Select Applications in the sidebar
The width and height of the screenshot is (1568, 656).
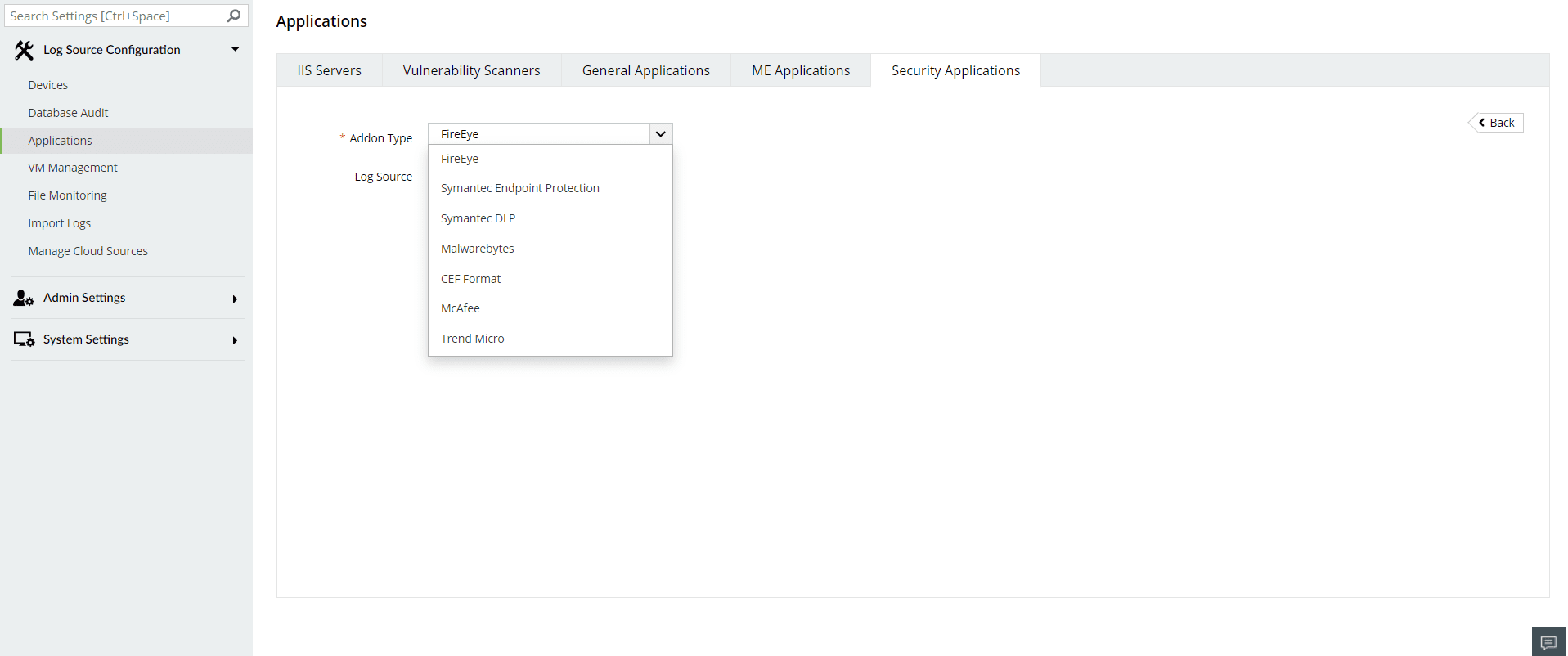point(127,141)
